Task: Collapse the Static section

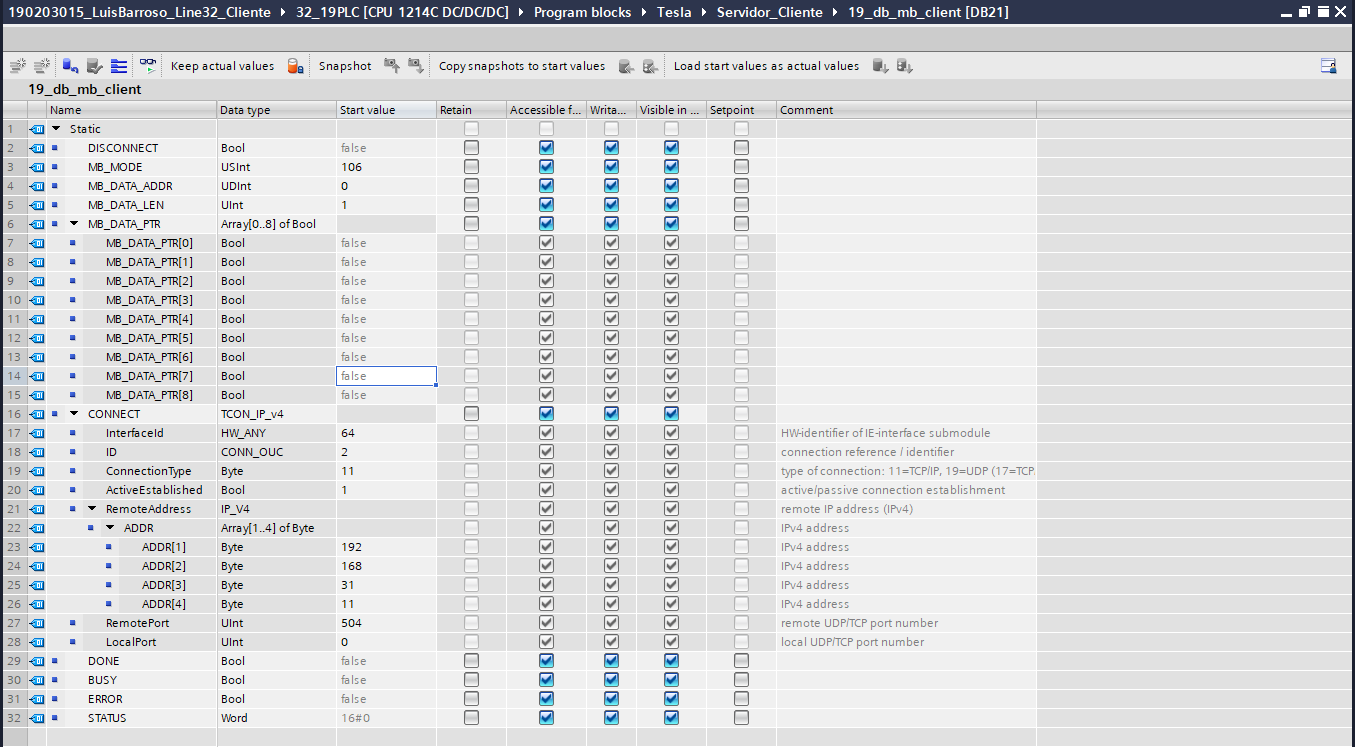Action: tap(56, 129)
